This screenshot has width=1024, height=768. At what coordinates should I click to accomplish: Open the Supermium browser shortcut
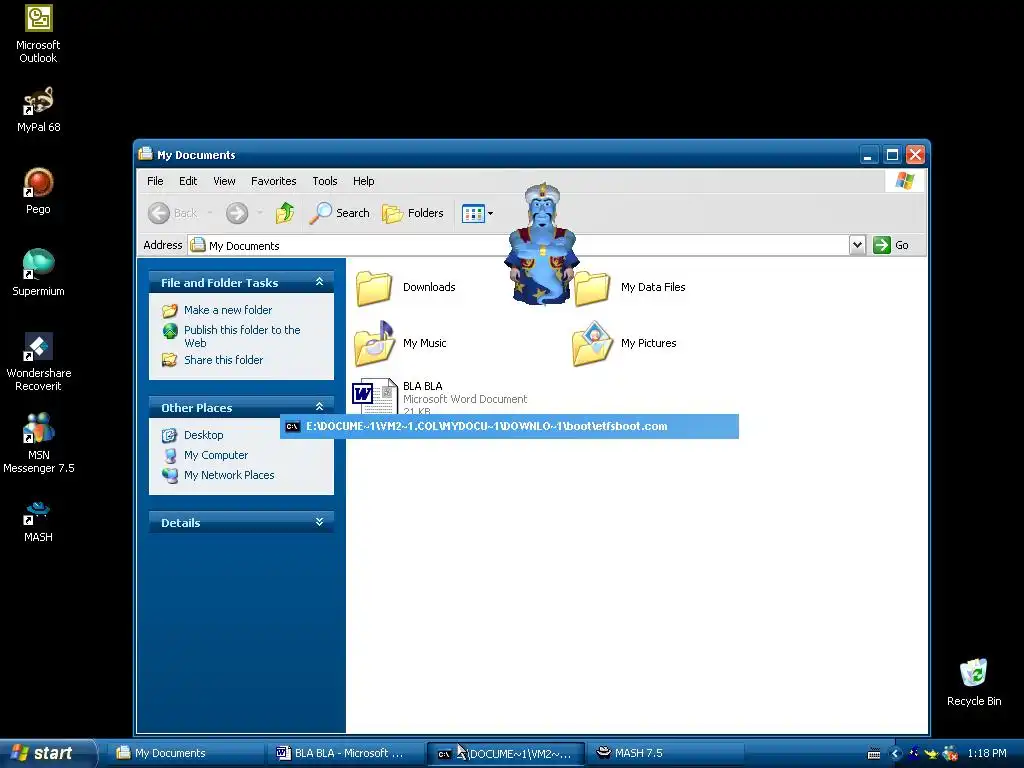coord(38,273)
